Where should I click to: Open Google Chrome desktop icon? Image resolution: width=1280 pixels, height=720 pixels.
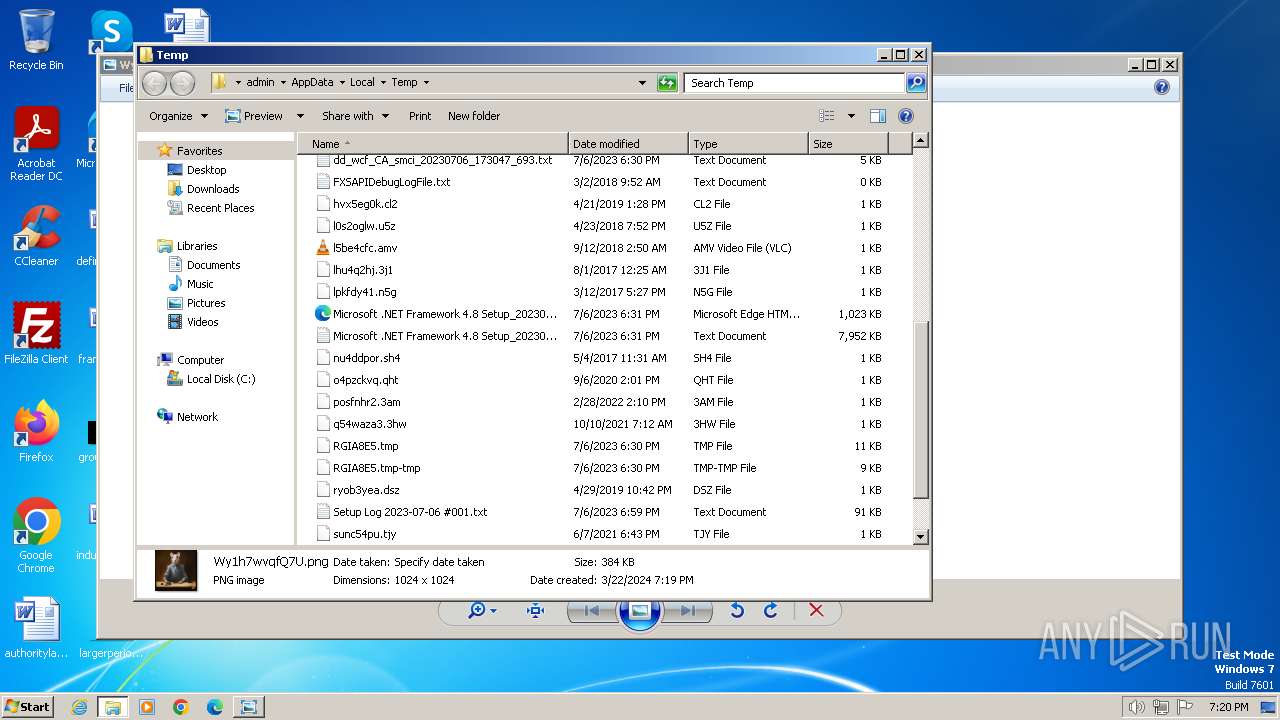36,535
